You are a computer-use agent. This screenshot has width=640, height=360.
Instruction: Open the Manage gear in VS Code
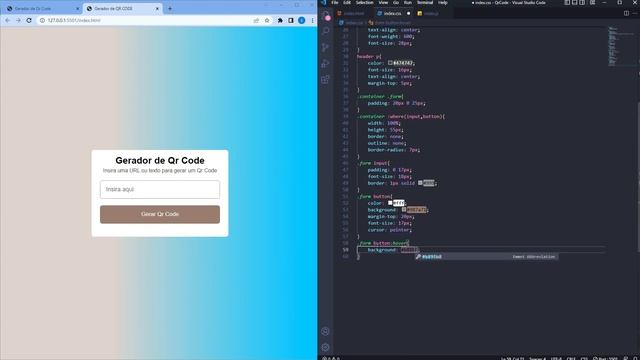click(325, 347)
